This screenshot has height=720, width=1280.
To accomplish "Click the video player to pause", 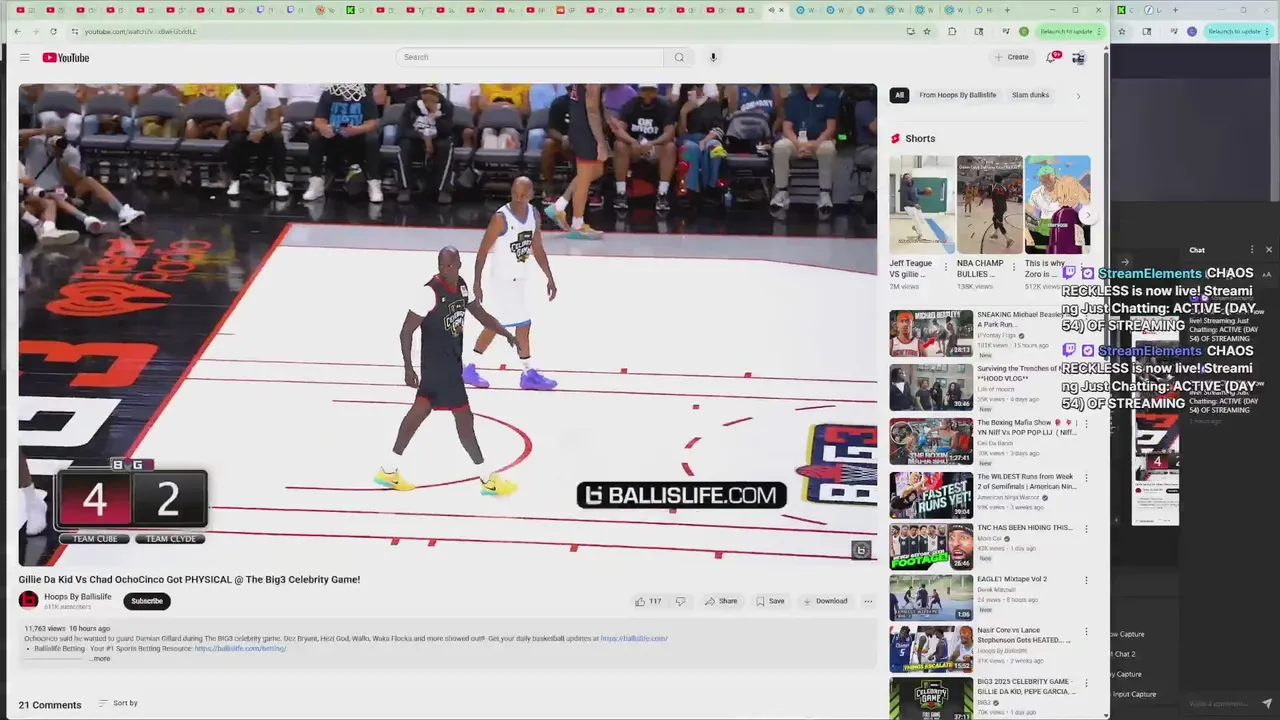I will pyautogui.click(x=447, y=325).
